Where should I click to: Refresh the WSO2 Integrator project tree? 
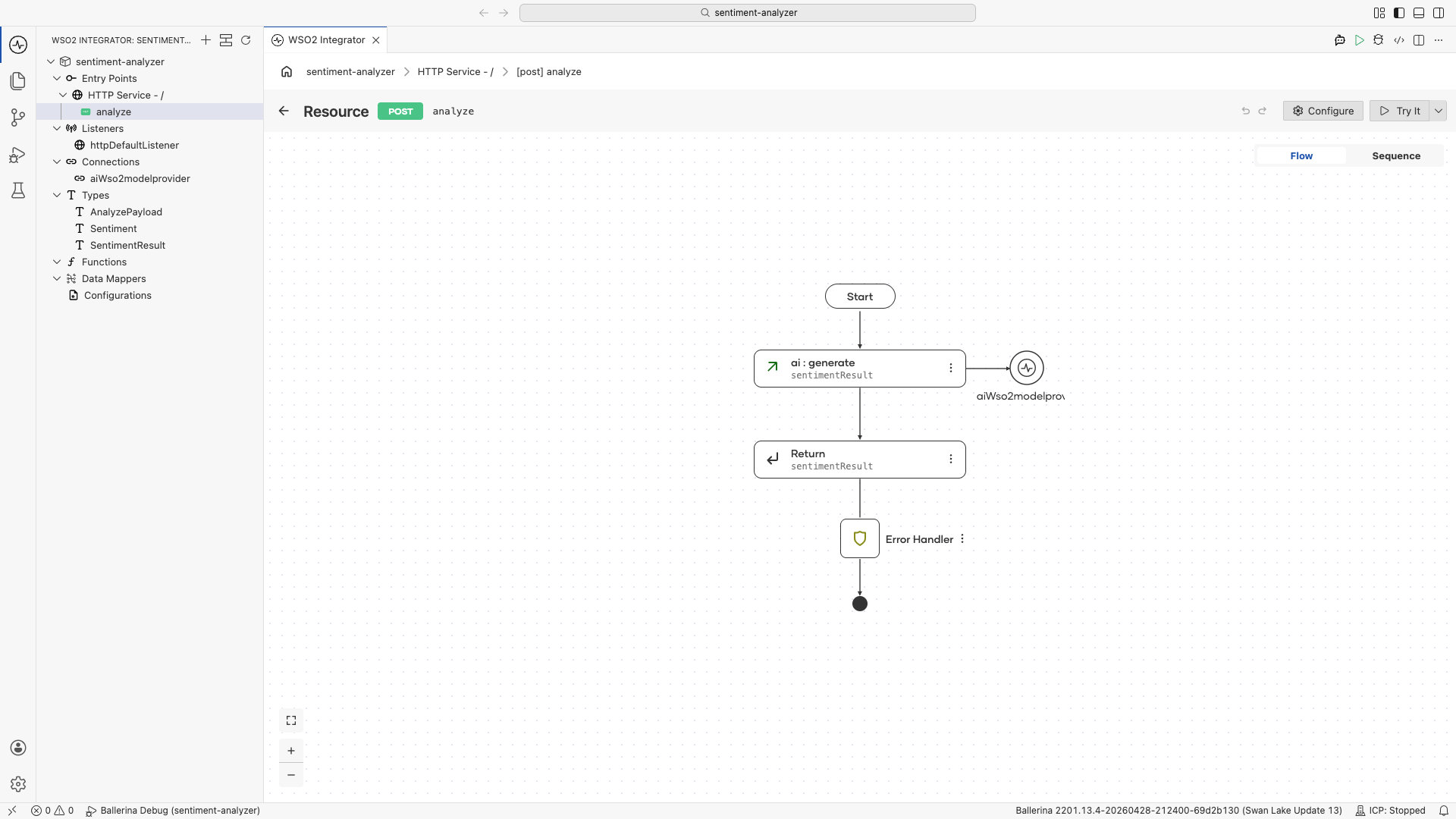[x=246, y=40]
